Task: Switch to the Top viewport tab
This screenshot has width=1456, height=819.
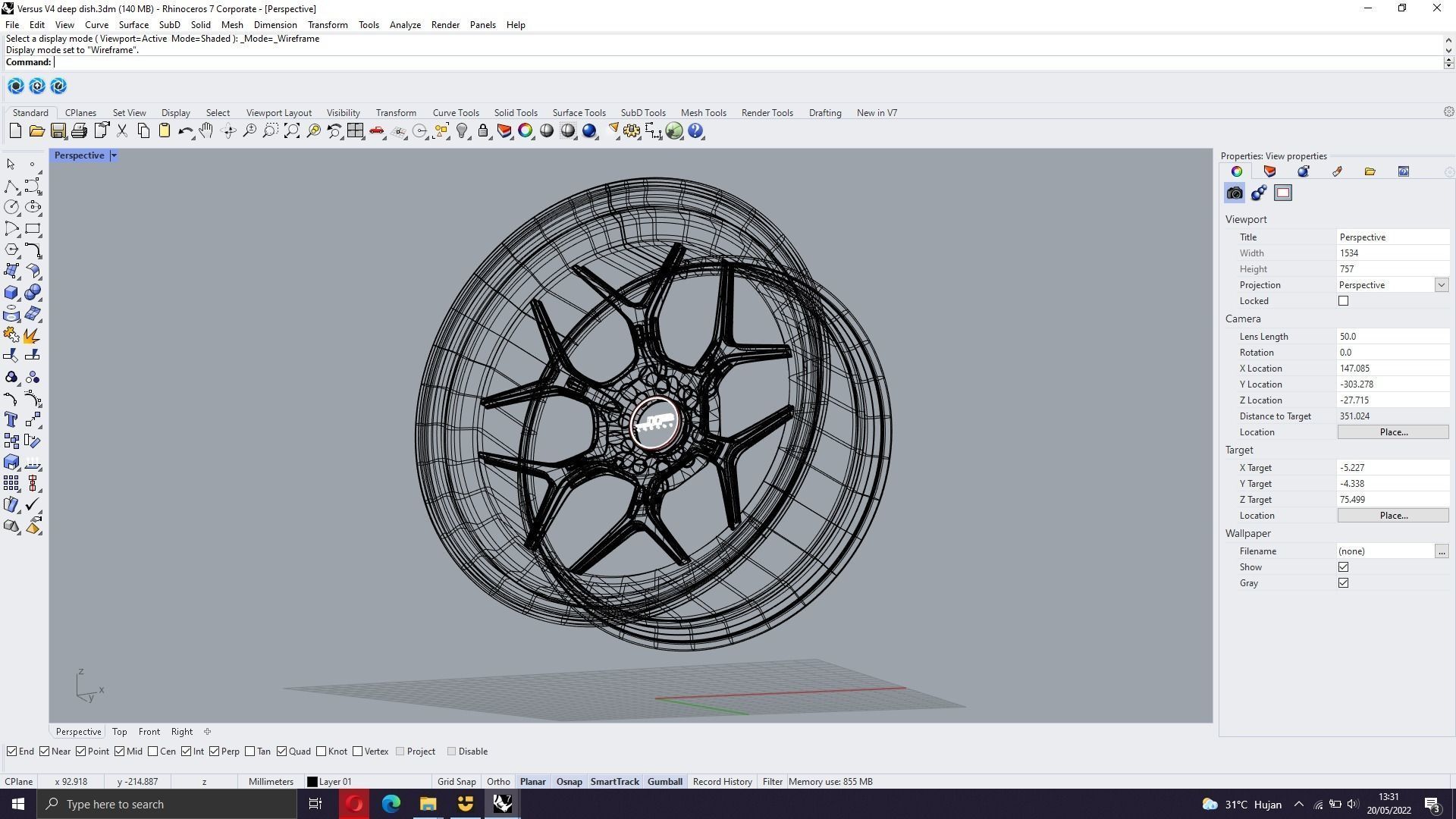Action: point(119,732)
